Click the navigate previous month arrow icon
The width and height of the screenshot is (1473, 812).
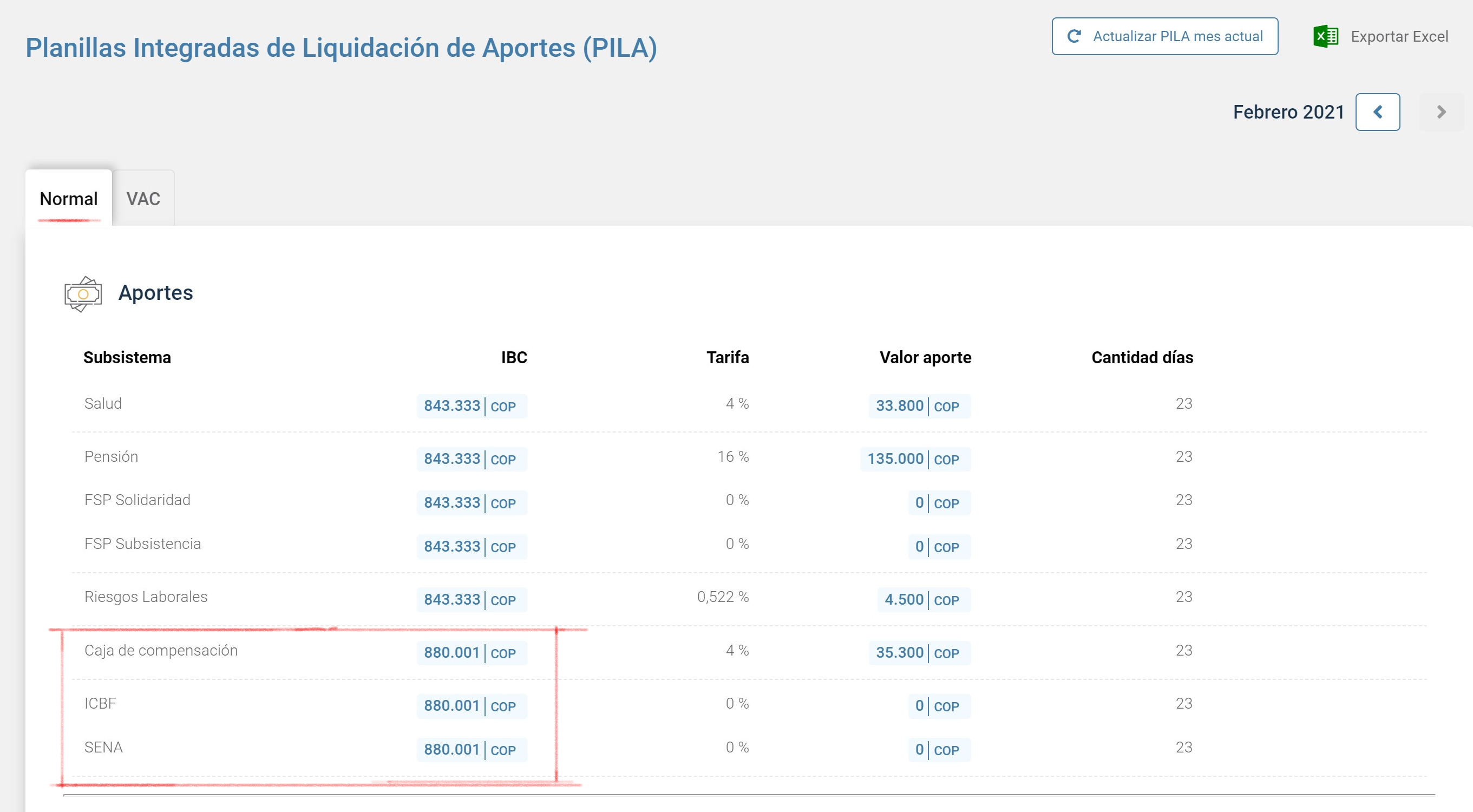(1378, 111)
